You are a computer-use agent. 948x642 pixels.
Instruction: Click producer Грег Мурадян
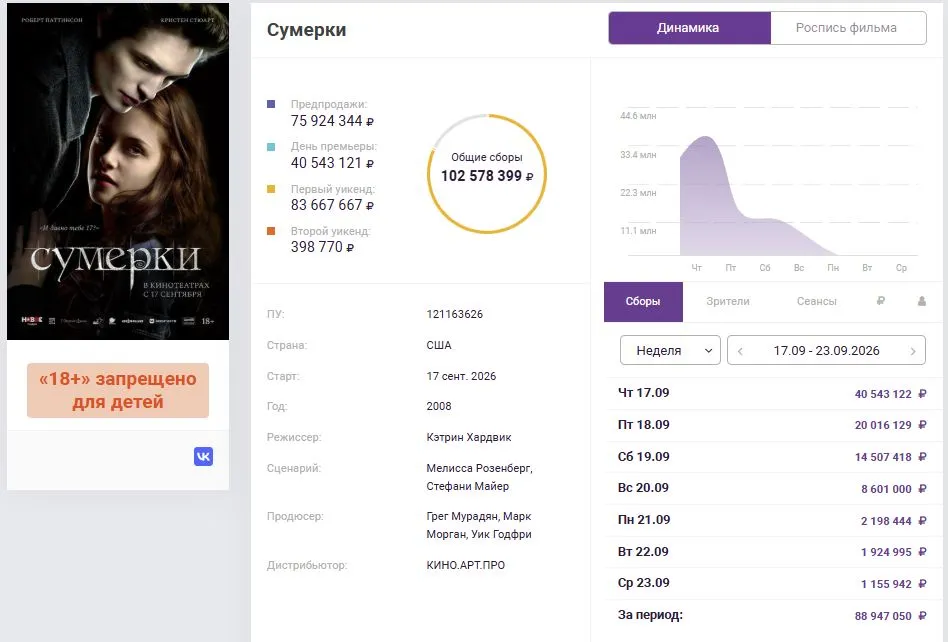click(x=463, y=516)
